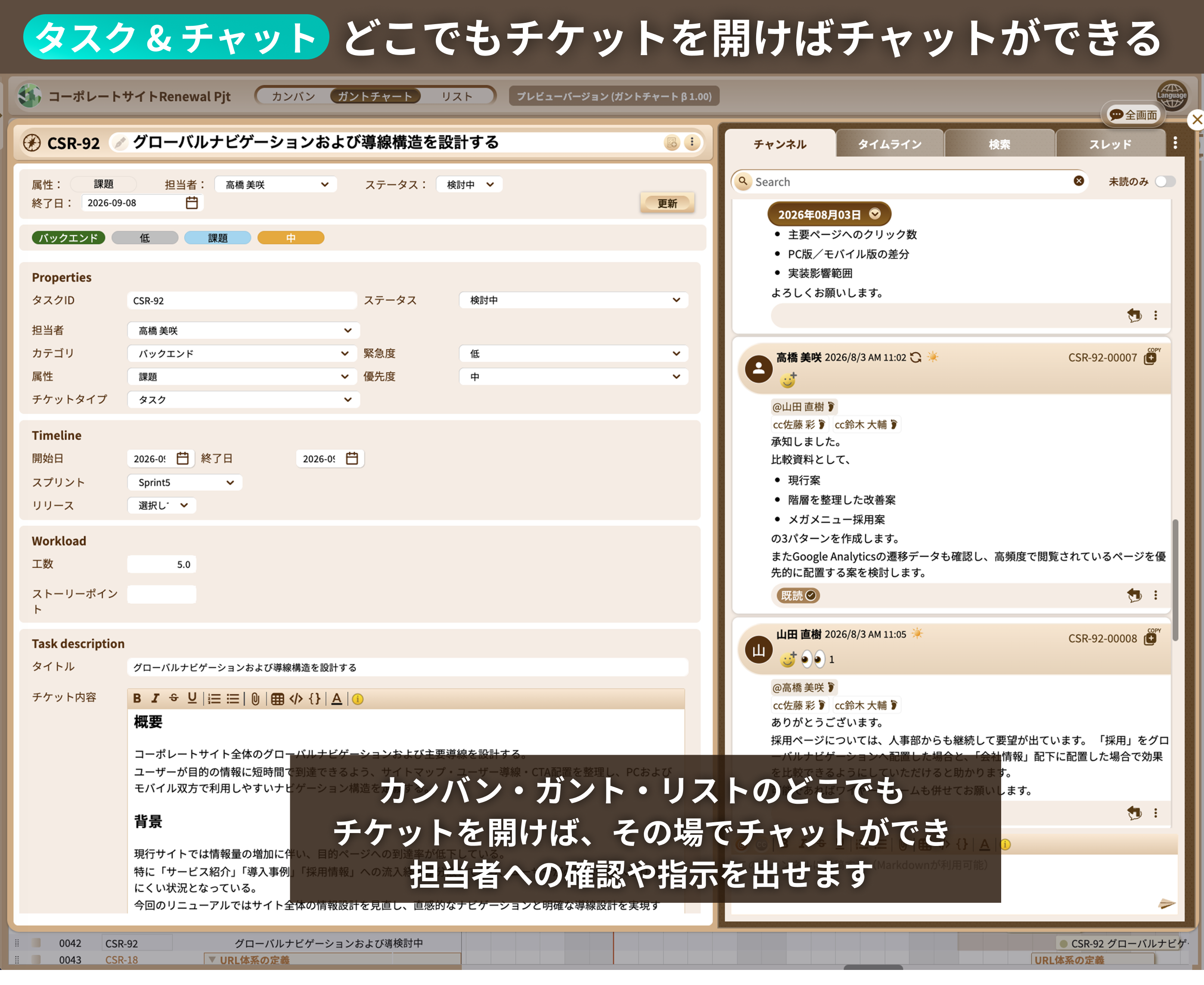Viewport: 1204px width, 985px height.
Task: Attach a file with the paperclip icon
Action: [255, 698]
